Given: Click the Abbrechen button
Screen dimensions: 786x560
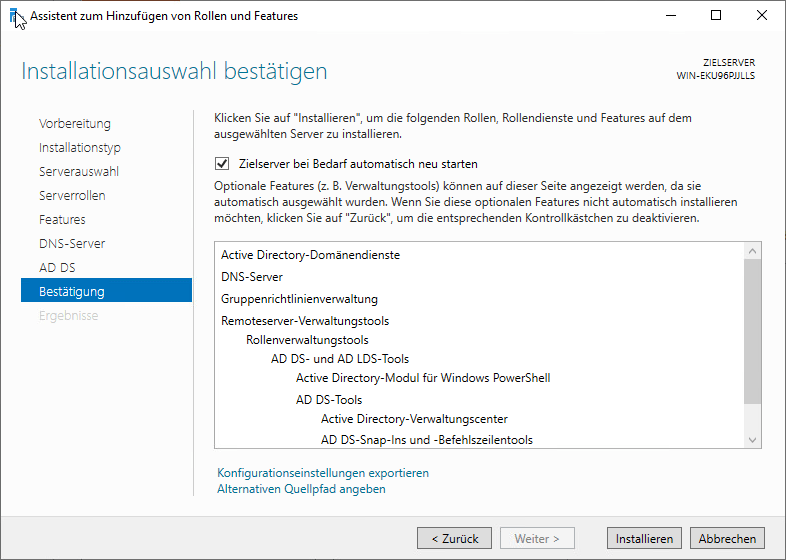Looking at the screenshot, I should coord(727,538).
